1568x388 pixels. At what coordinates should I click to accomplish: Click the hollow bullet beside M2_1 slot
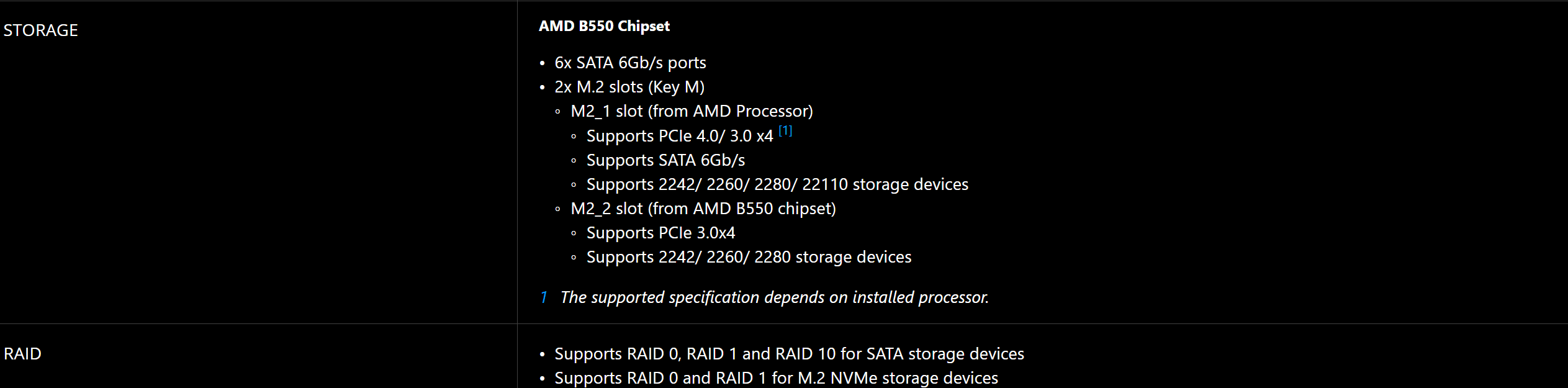coord(557,112)
